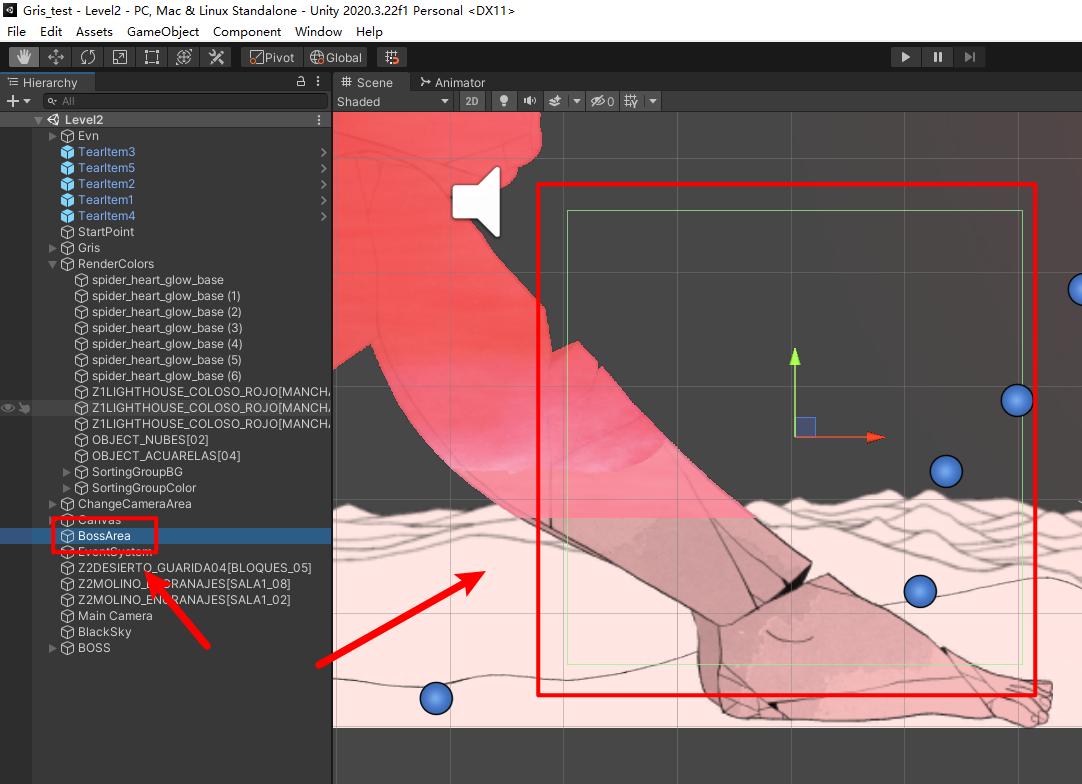Toggle Pivot handle position

coord(272,57)
